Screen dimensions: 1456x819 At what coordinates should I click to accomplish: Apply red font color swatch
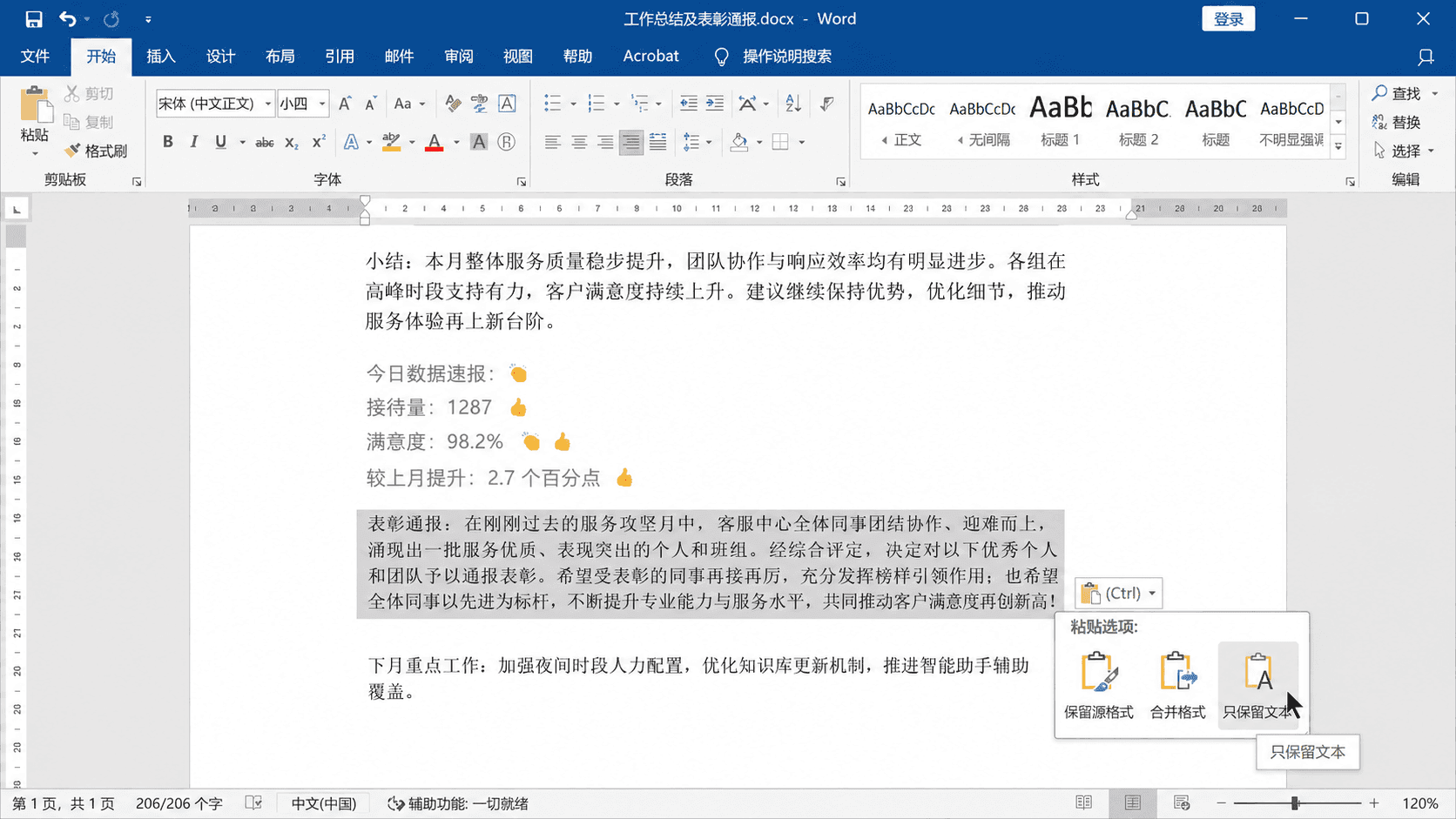[x=435, y=142]
